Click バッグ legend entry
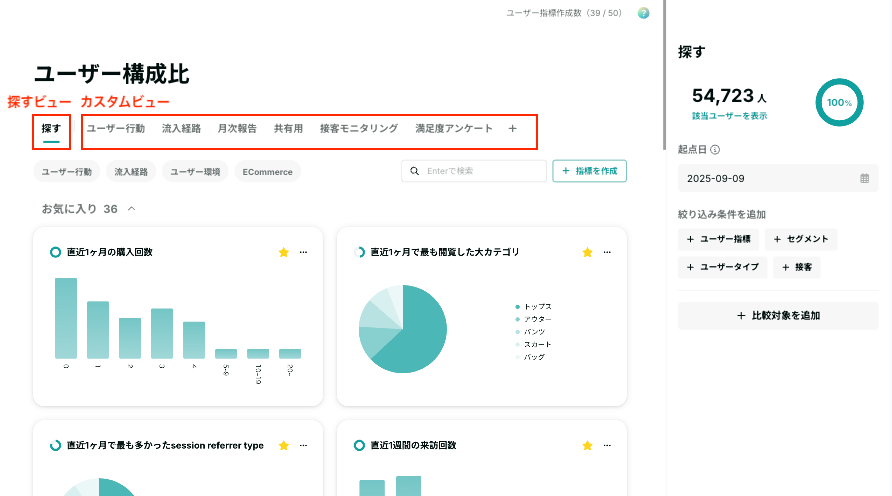Screen dimensions: 892x496 coord(530,357)
